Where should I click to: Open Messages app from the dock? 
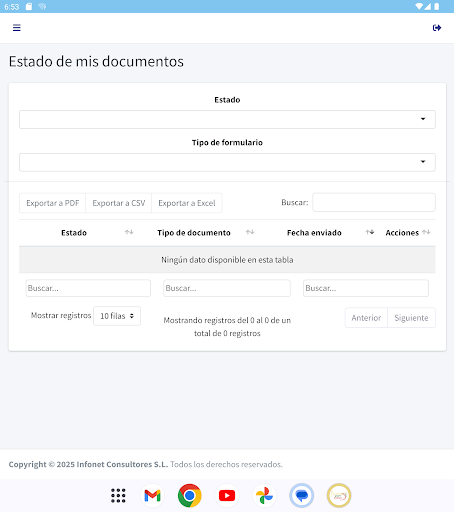pyautogui.click(x=302, y=495)
